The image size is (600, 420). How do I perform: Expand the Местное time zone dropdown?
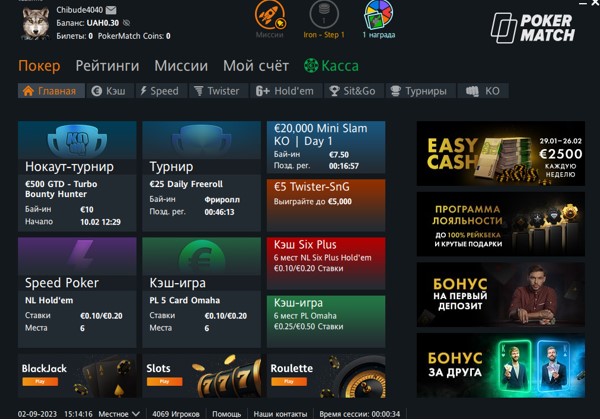[119, 414]
